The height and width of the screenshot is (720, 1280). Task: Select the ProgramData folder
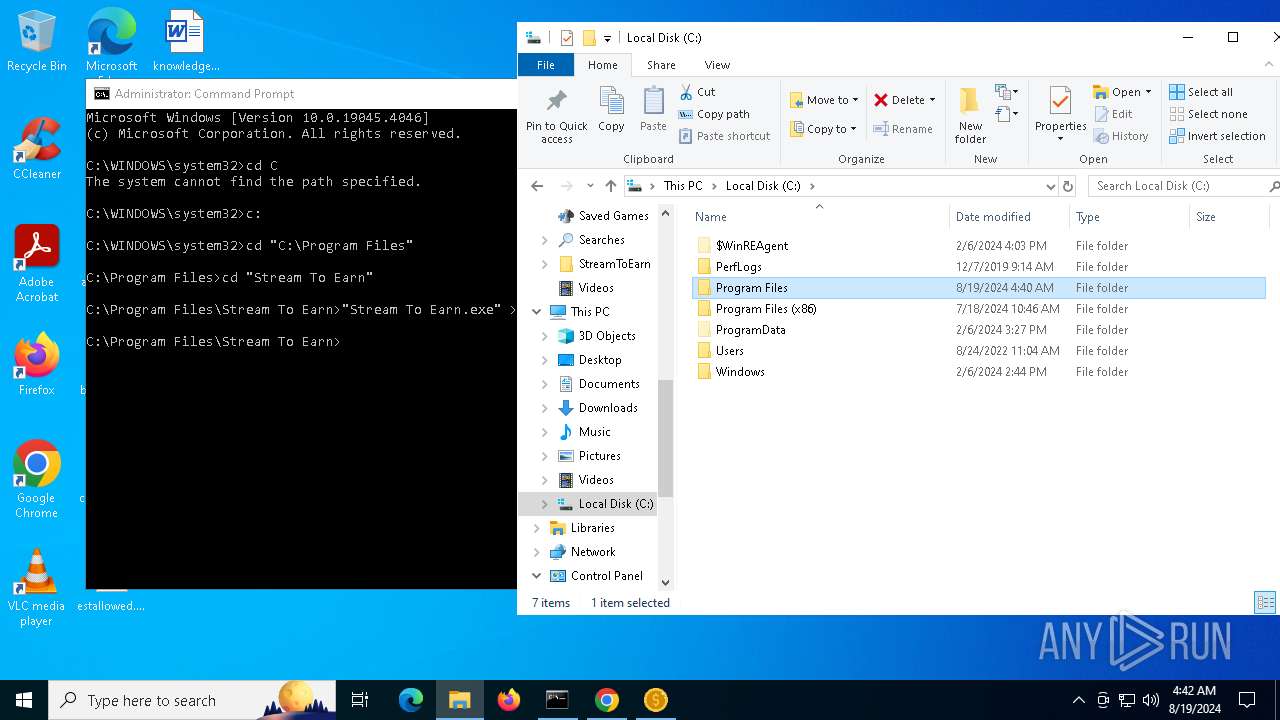click(750, 330)
